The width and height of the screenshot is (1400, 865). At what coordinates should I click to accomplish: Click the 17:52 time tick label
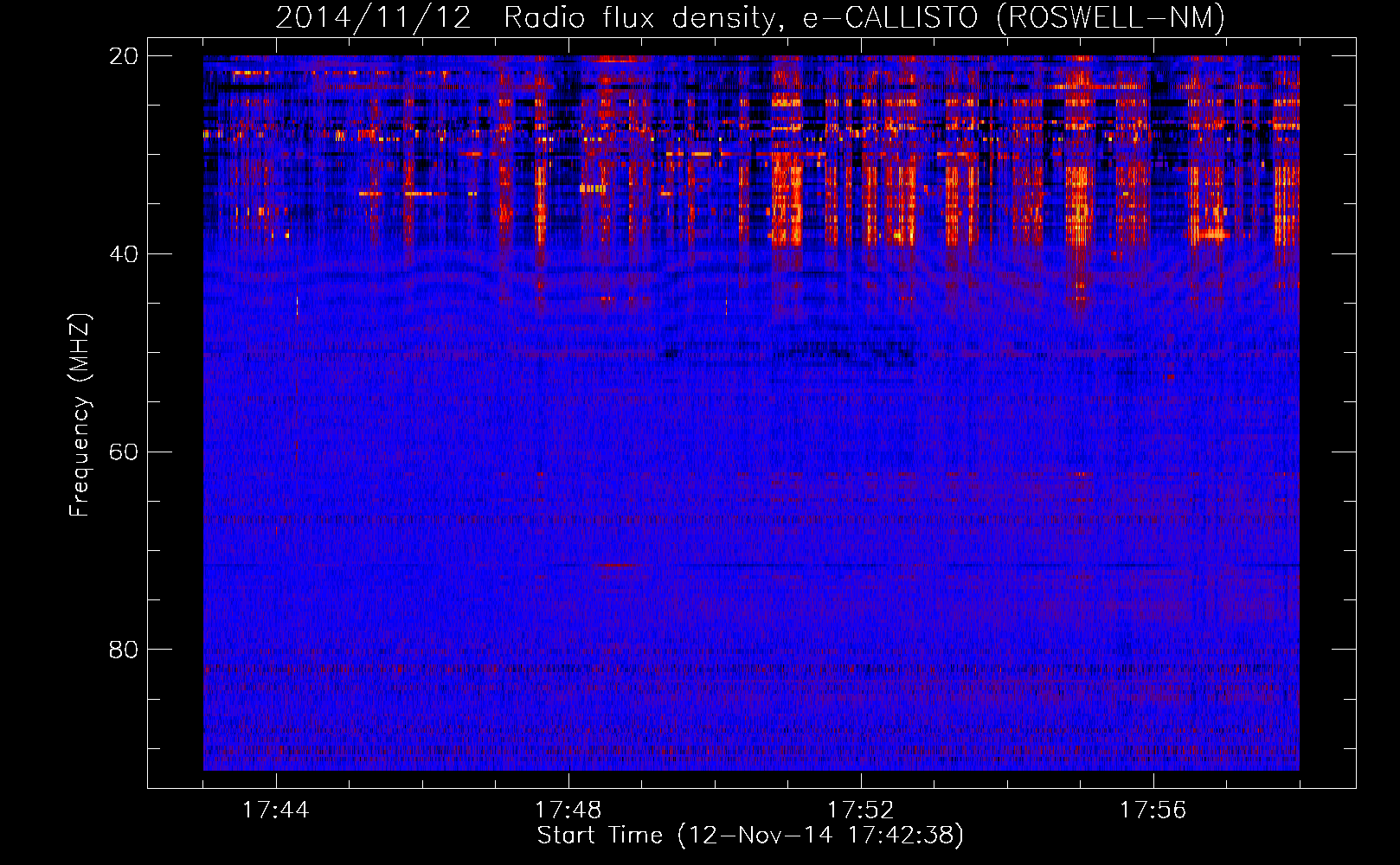(x=860, y=811)
